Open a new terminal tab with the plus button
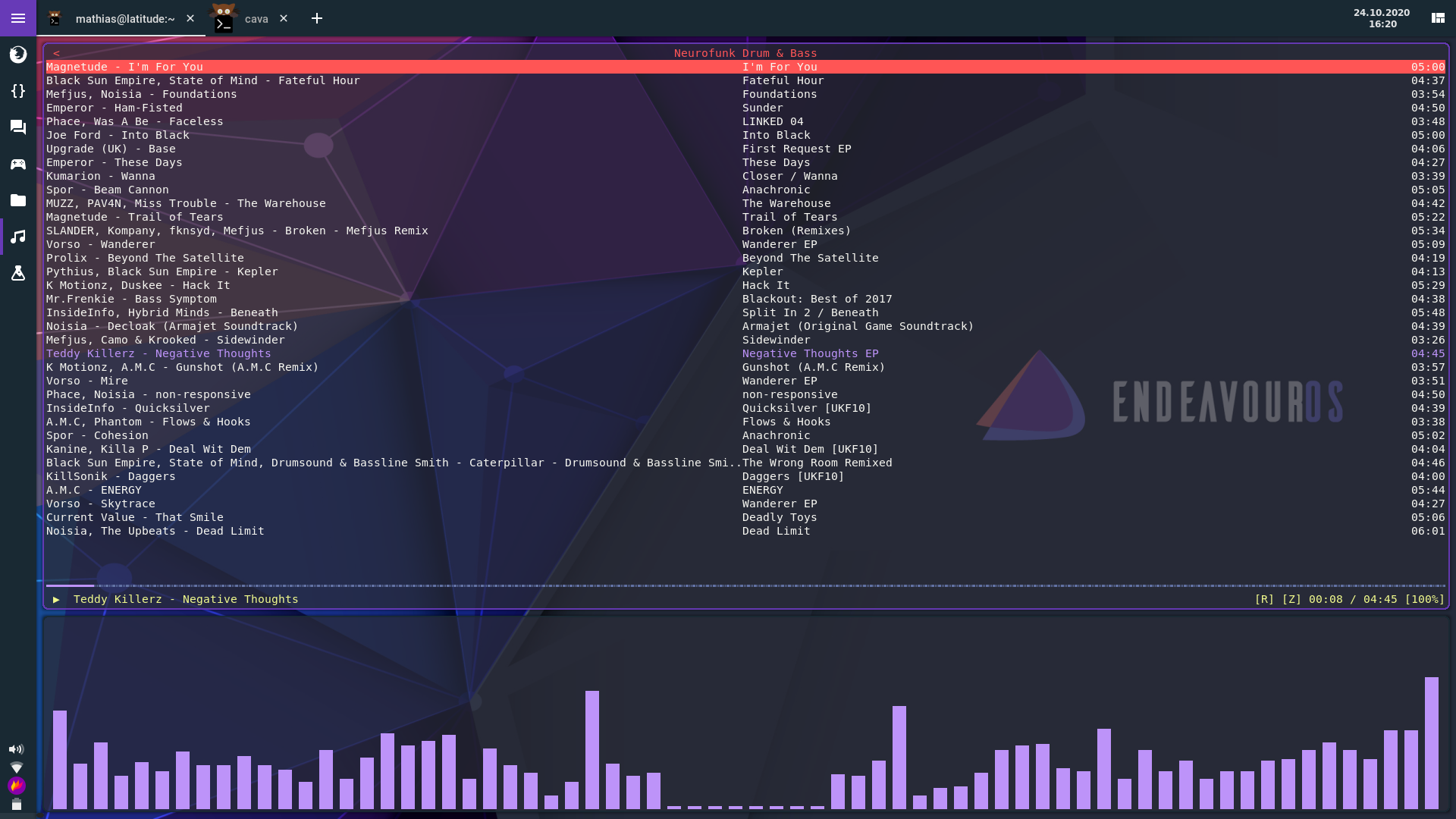This screenshot has height=819, width=1456. (317, 18)
